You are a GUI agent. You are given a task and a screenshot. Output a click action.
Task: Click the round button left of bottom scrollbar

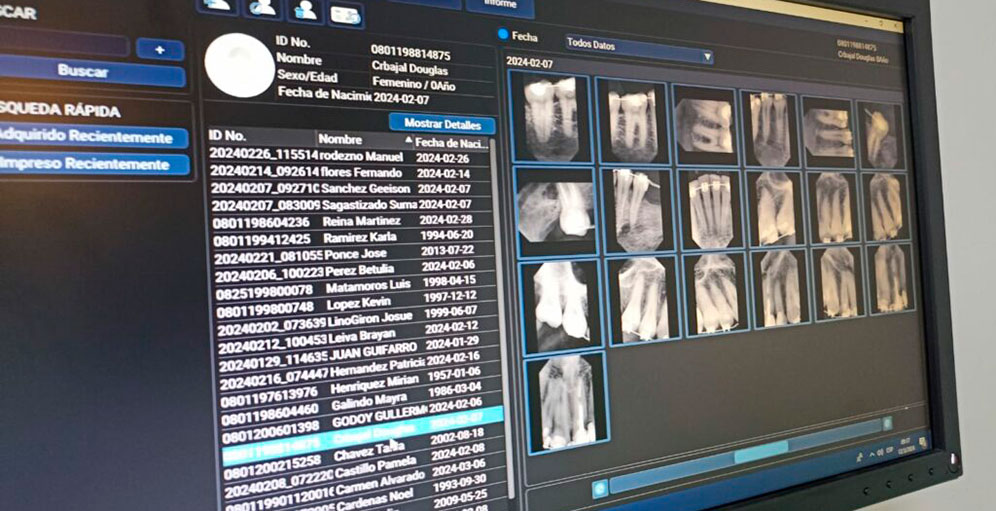click(599, 488)
